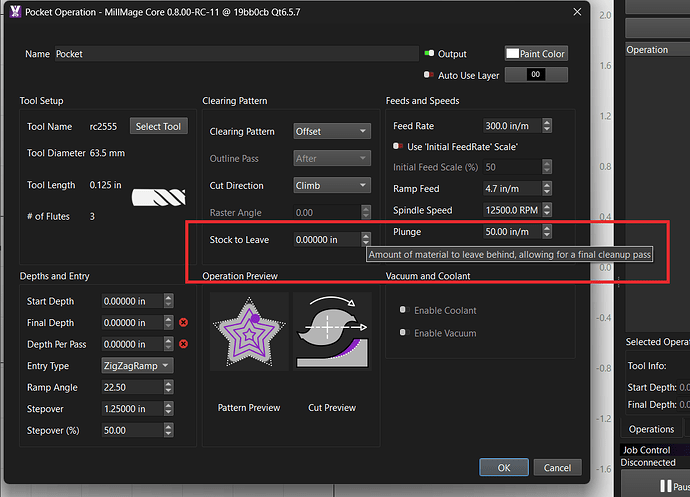690x497 pixels.
Task: Click the Name text field
Action: pos(235,54)
